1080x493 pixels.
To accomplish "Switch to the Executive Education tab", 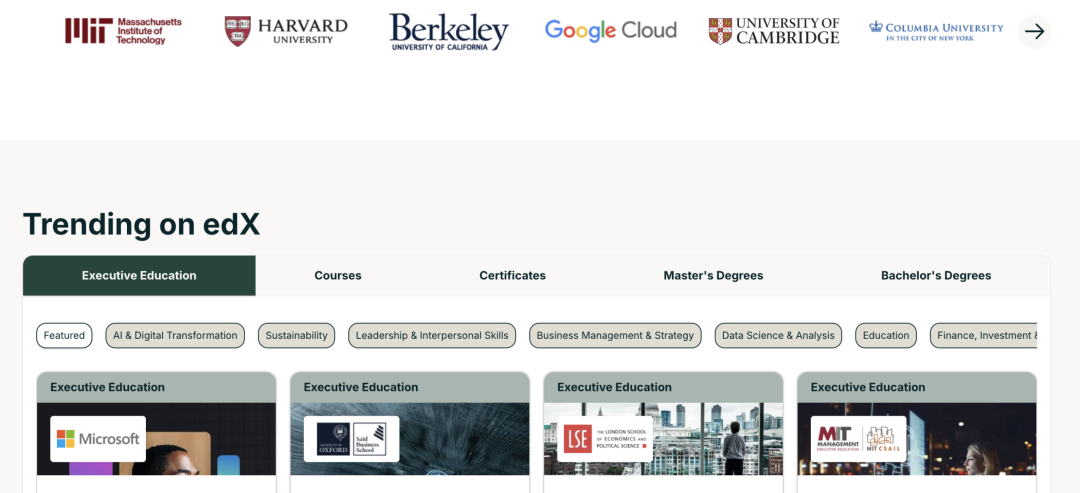I will 139,275.
